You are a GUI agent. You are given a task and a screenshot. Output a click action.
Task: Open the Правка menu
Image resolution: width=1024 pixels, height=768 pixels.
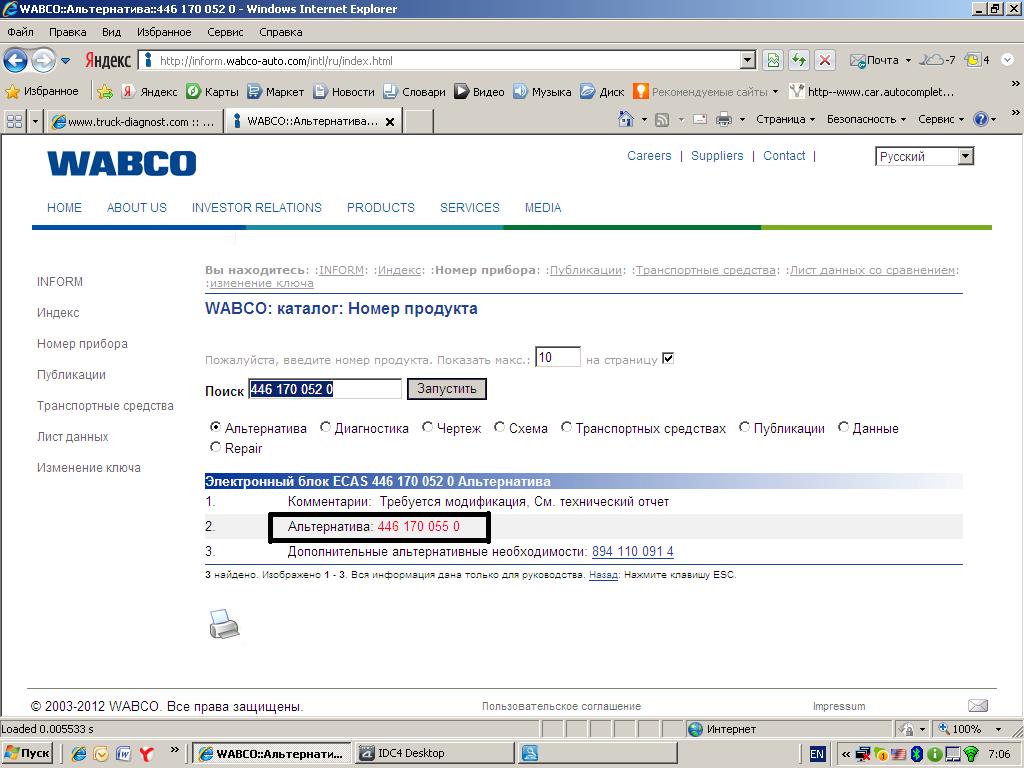[67, 32]
